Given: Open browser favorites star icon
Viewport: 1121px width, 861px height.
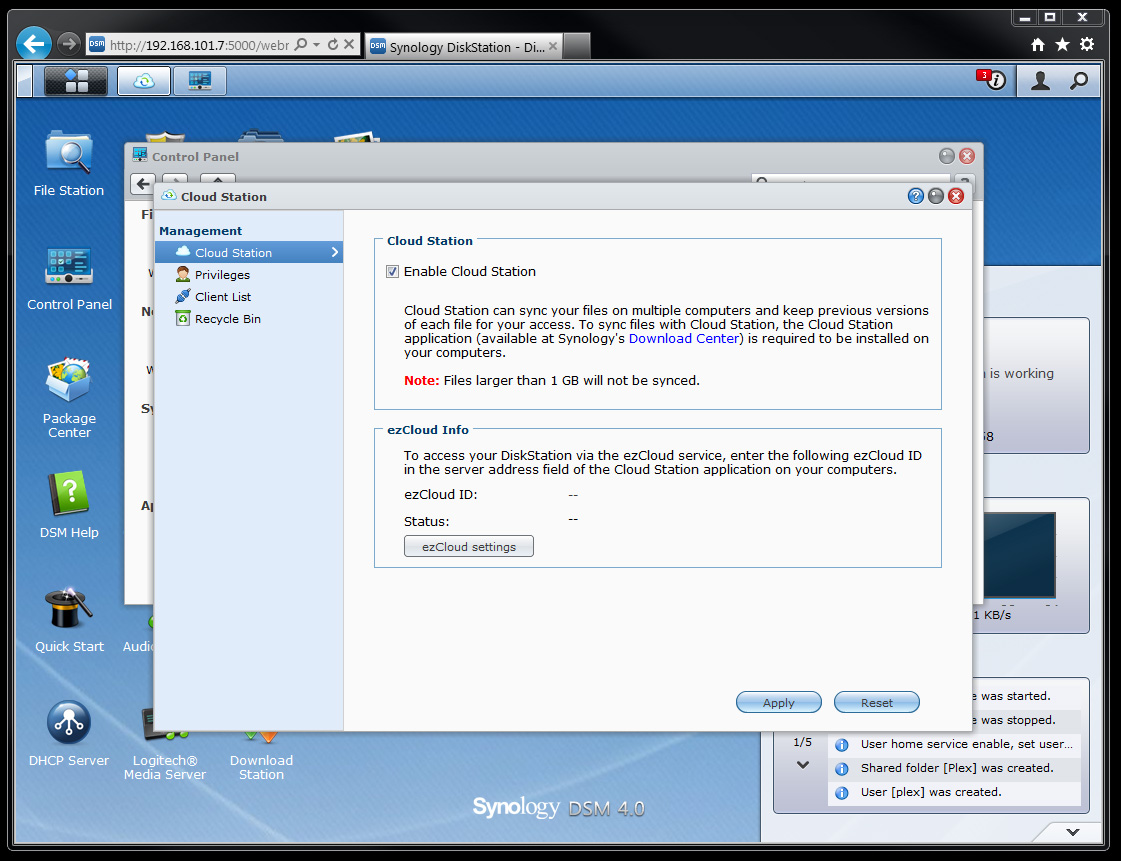Looking at the screenshot, I should point(1062,44).
